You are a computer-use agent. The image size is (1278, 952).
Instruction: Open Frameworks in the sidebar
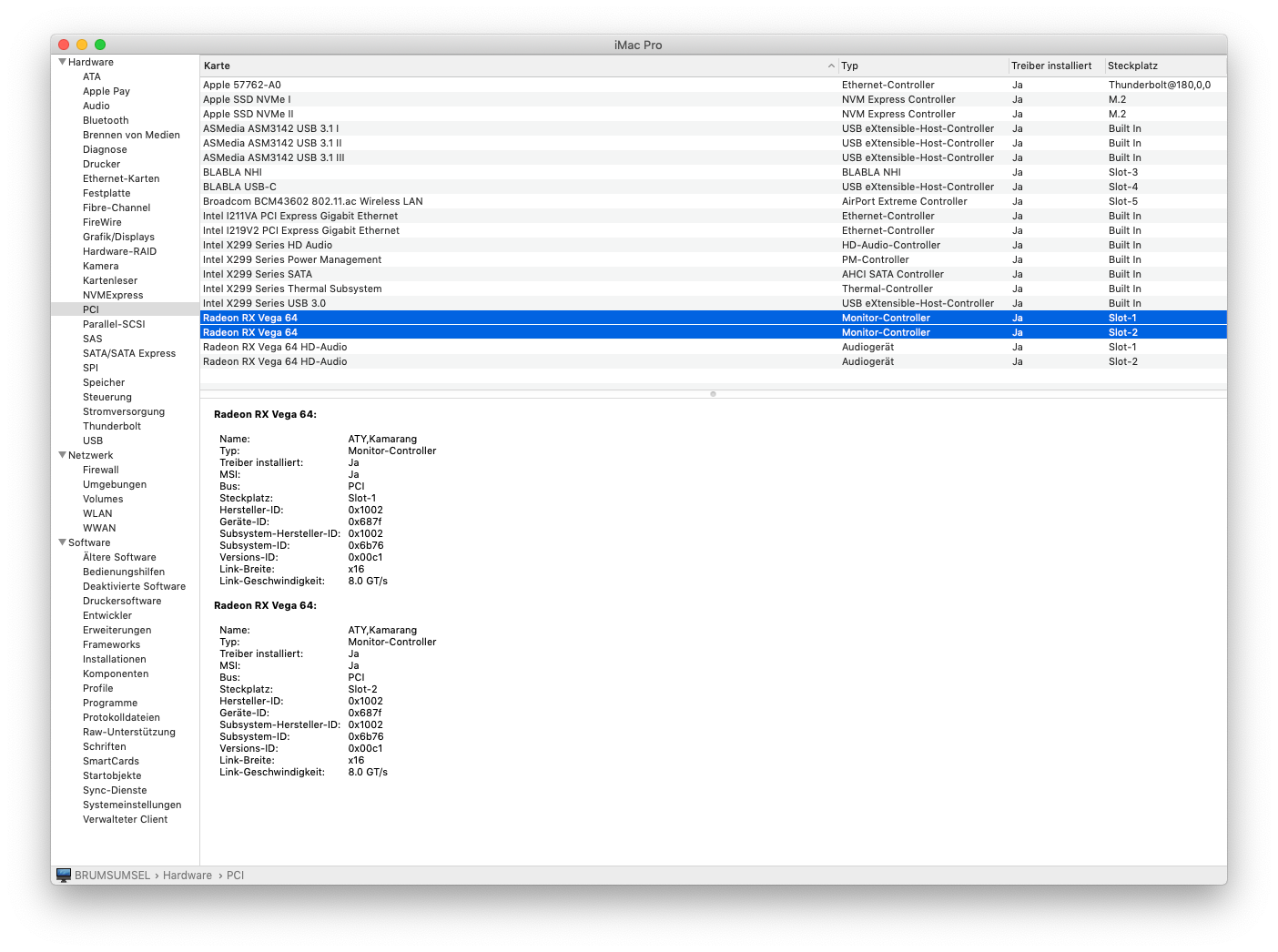coord(111,644)
